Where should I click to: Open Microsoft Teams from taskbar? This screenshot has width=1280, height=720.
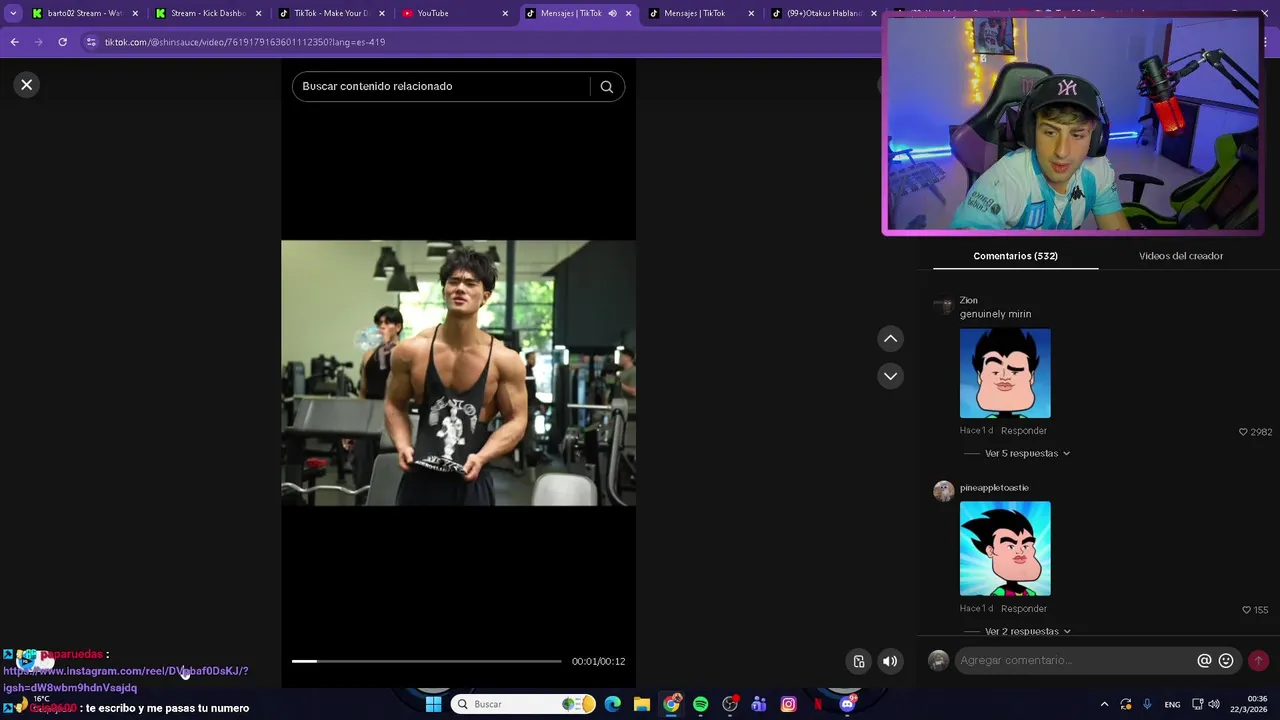click(759, 704)
